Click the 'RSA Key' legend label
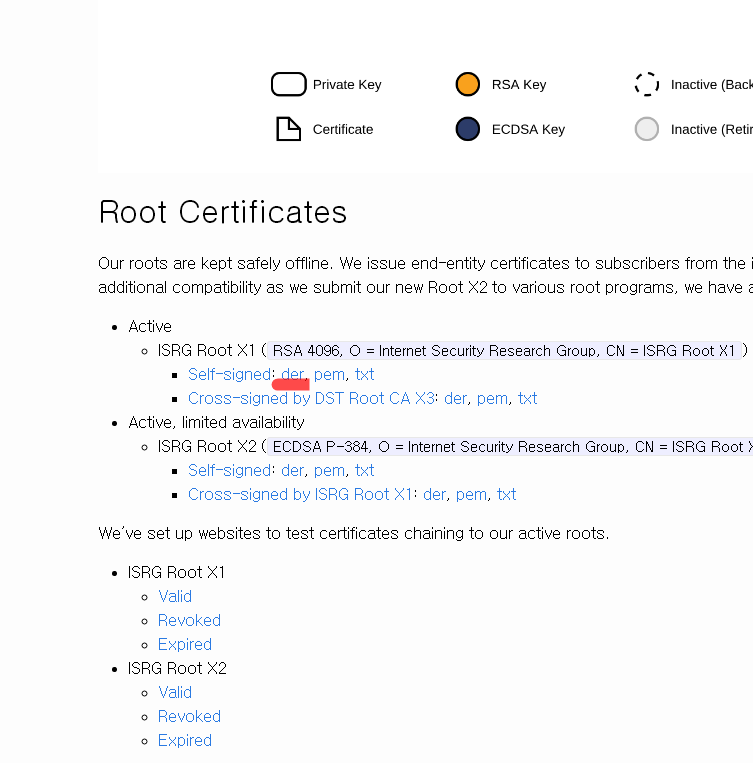This screenshot has height=763, width=753. 519,84
